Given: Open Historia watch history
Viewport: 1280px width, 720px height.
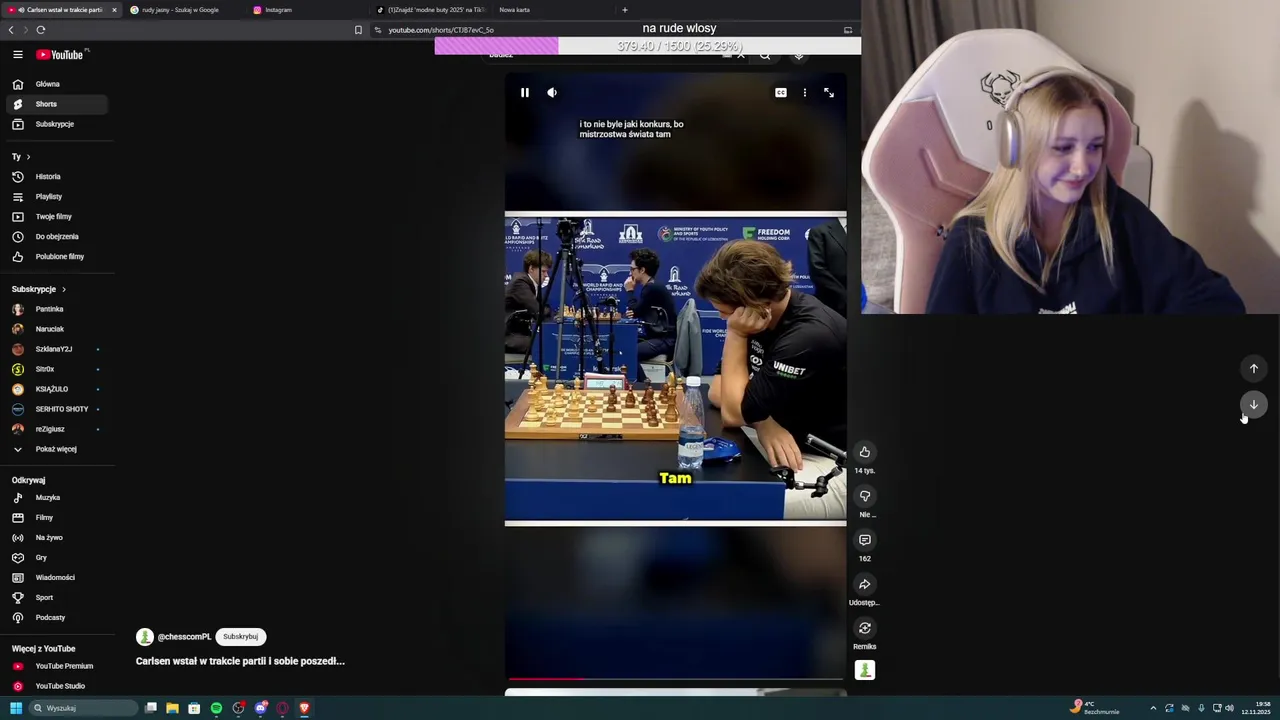Looking at the screenshot, I should [x=58, y=177].
